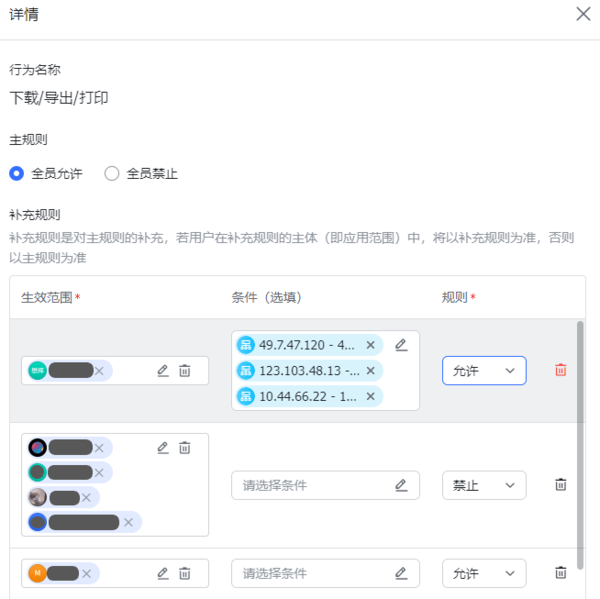Viewport: 600px width, 599px height.
Task: Remove the 123.103.48.13 IP condition tag
Action: (x=370, y=370)
